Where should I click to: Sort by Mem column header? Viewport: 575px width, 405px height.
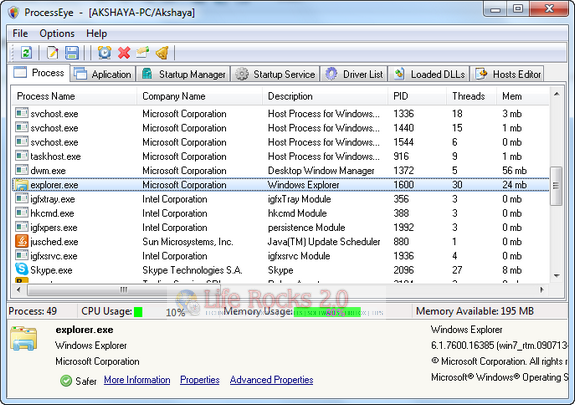(523, 96)
